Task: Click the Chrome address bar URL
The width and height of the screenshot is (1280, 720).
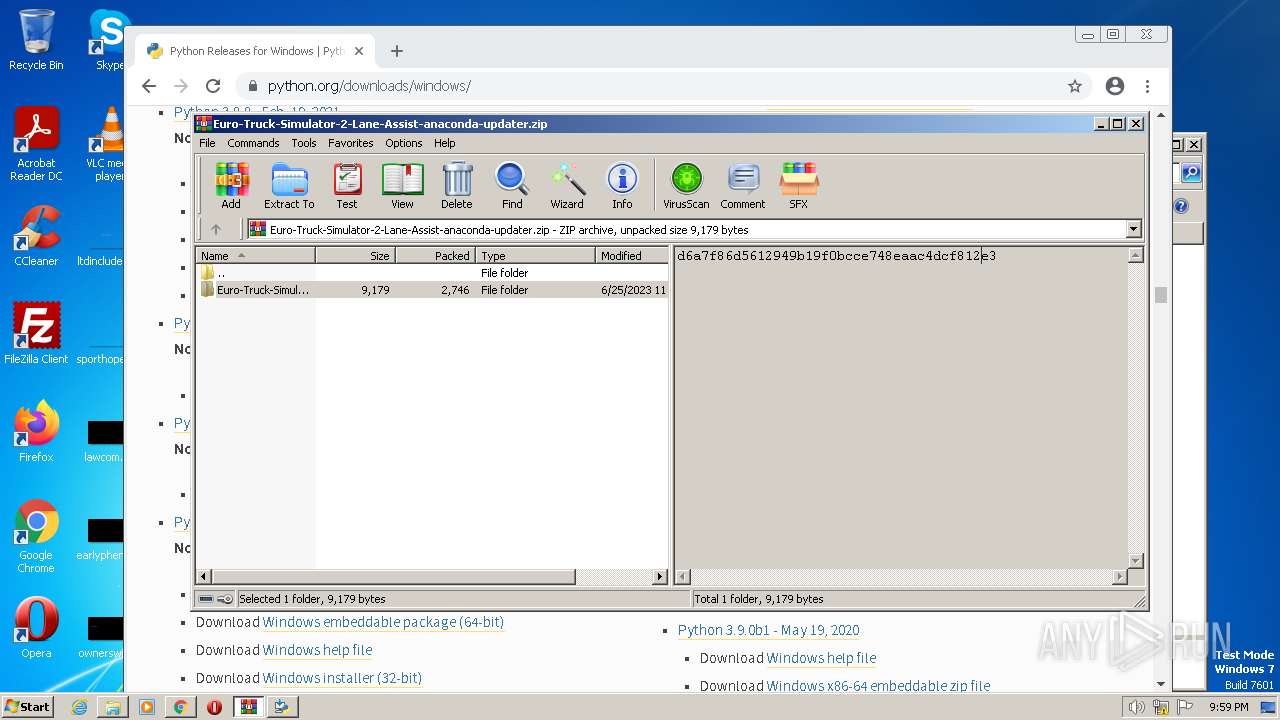Action: (x=369, y=86)
